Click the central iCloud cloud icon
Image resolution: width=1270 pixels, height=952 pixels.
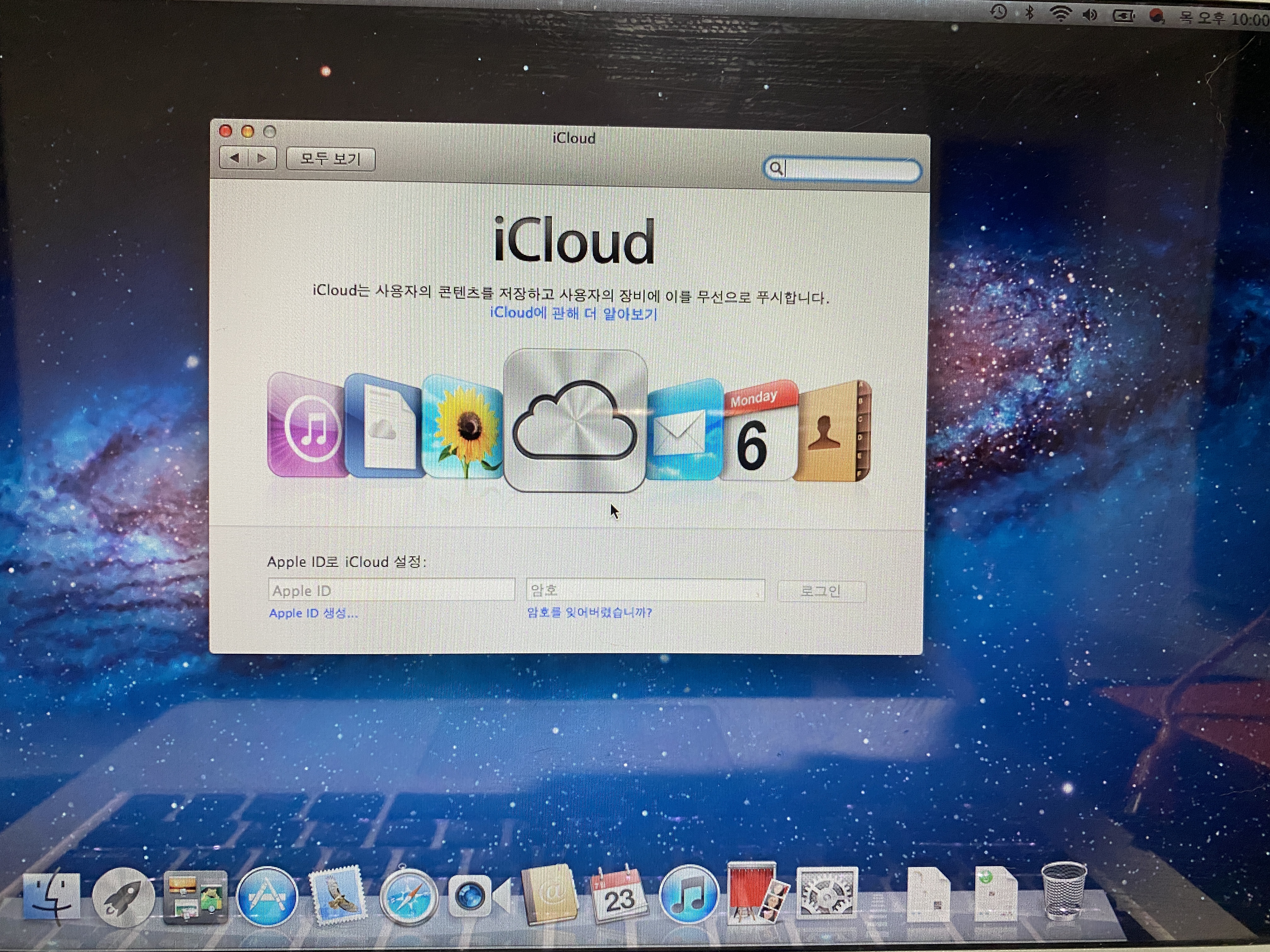tap(575, 421)
